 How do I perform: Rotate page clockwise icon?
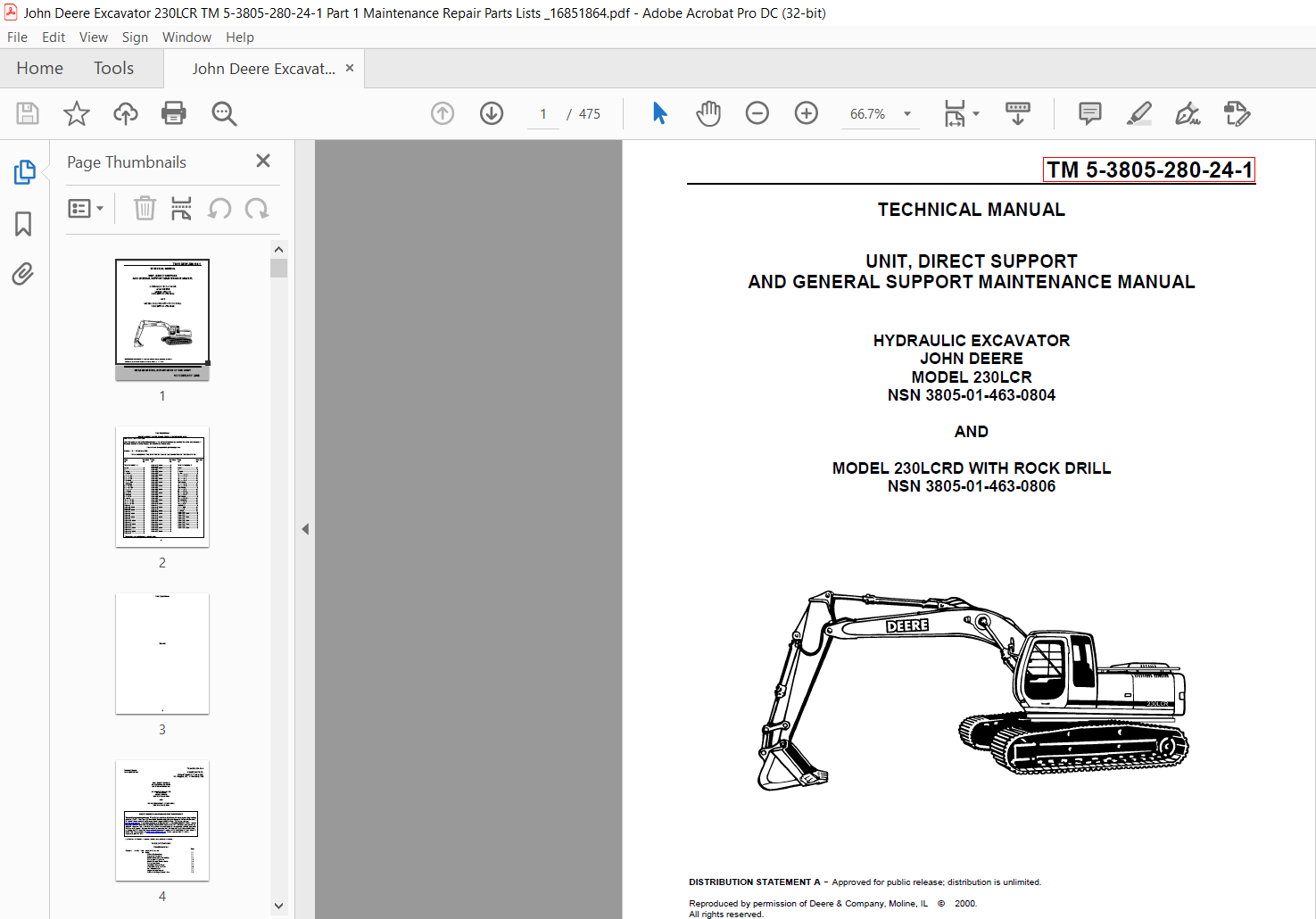point(257,208)
